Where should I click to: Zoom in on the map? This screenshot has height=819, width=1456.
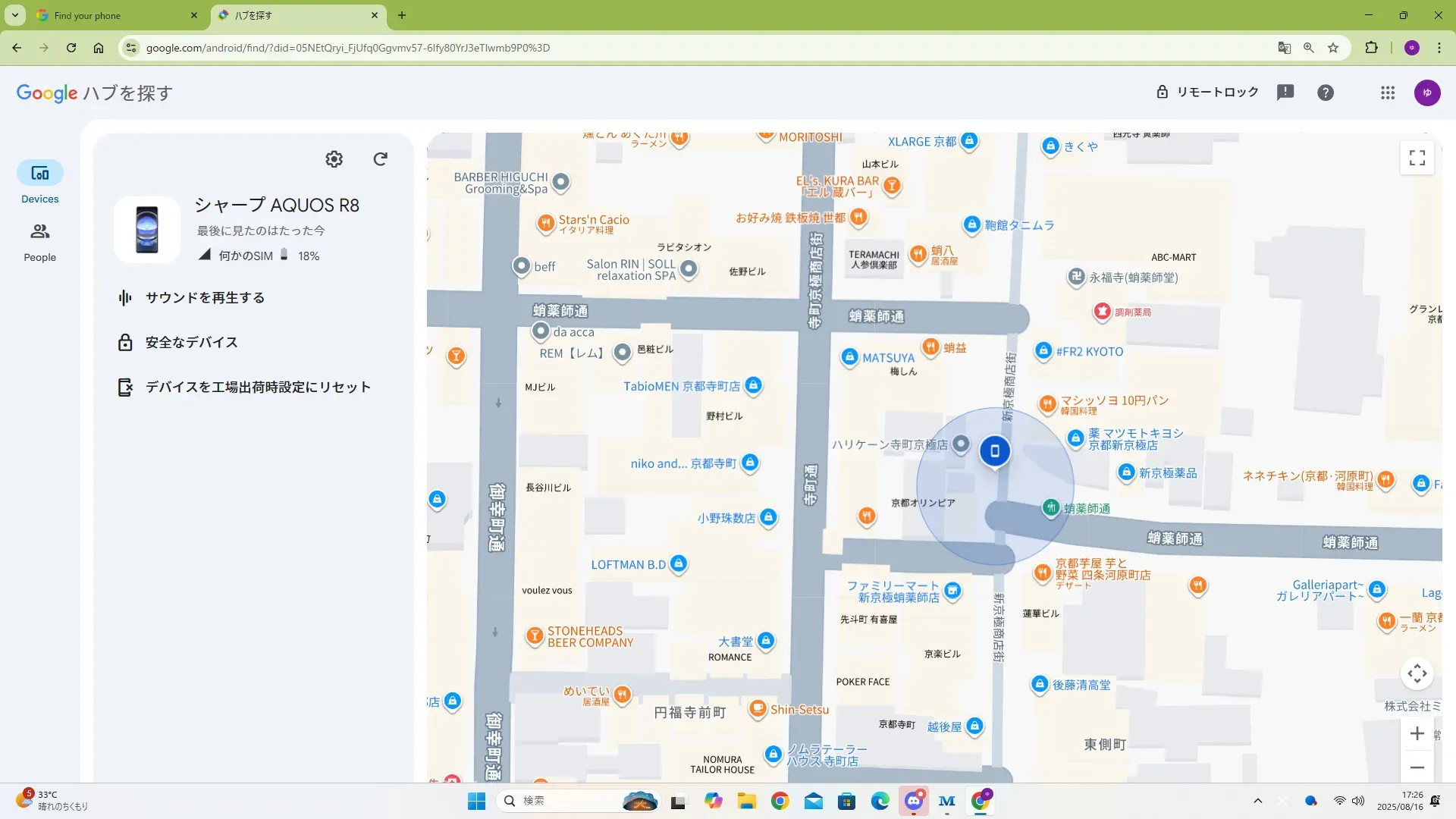coord(1417,733)
